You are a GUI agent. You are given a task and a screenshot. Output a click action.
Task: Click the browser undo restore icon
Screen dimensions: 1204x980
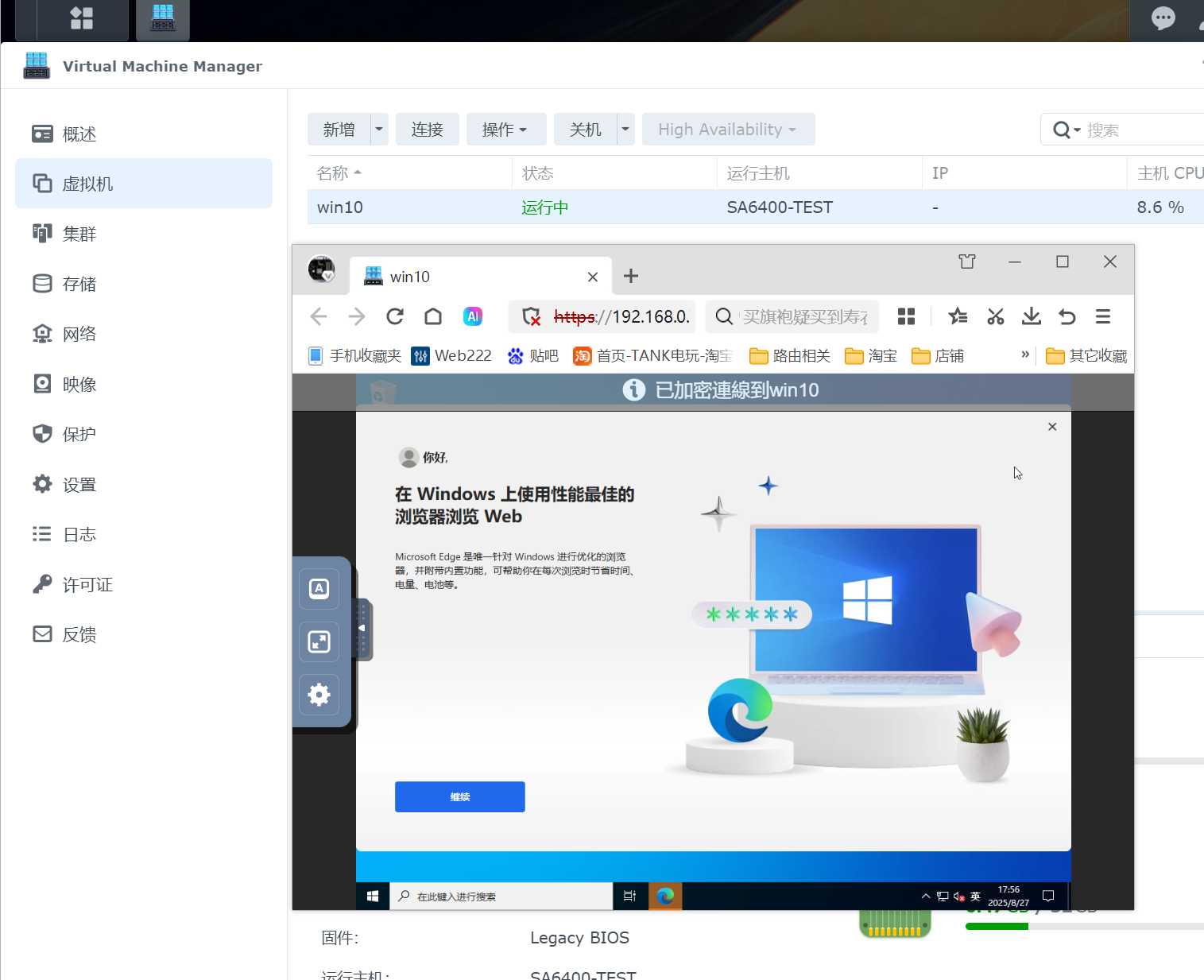(x=1067, y=316)
